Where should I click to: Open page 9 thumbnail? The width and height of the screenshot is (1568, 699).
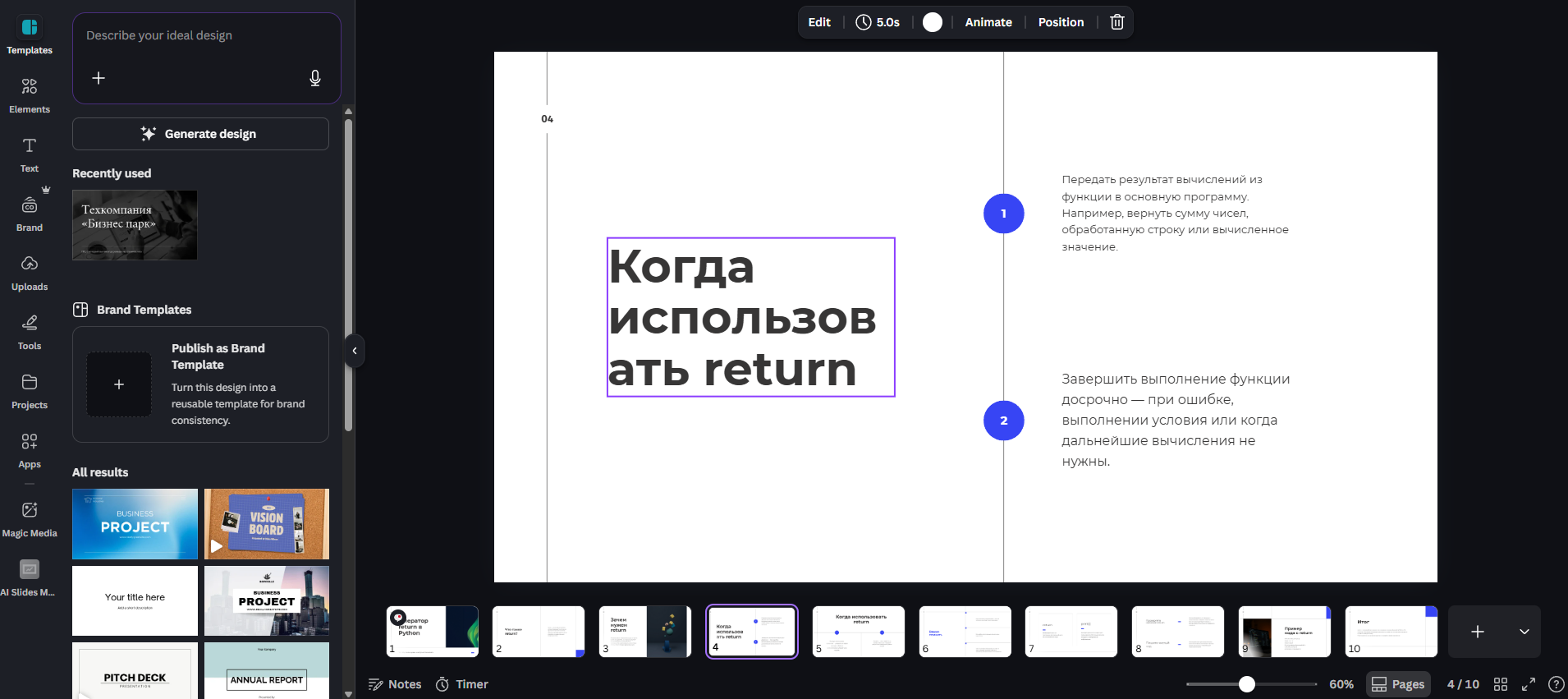1285,632
